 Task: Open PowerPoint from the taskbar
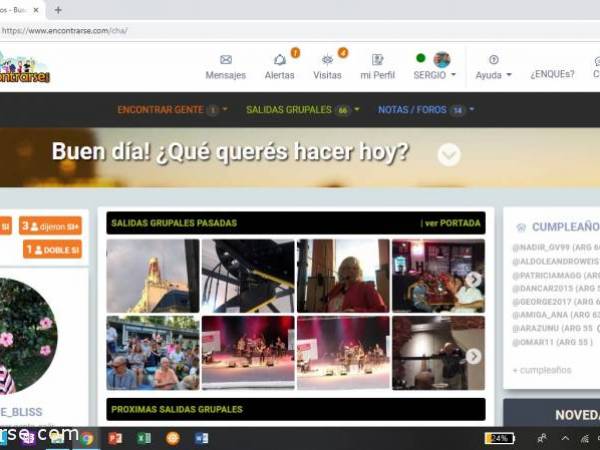pos(115,438)
